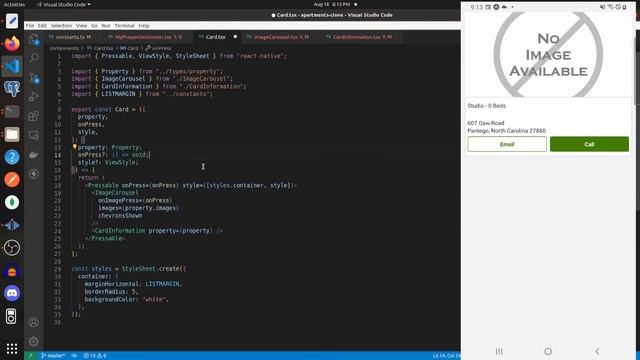Show applications grid in the dock
Image resolution: width=640 pixels, height=360 pixels.
(x=12, y=348)
